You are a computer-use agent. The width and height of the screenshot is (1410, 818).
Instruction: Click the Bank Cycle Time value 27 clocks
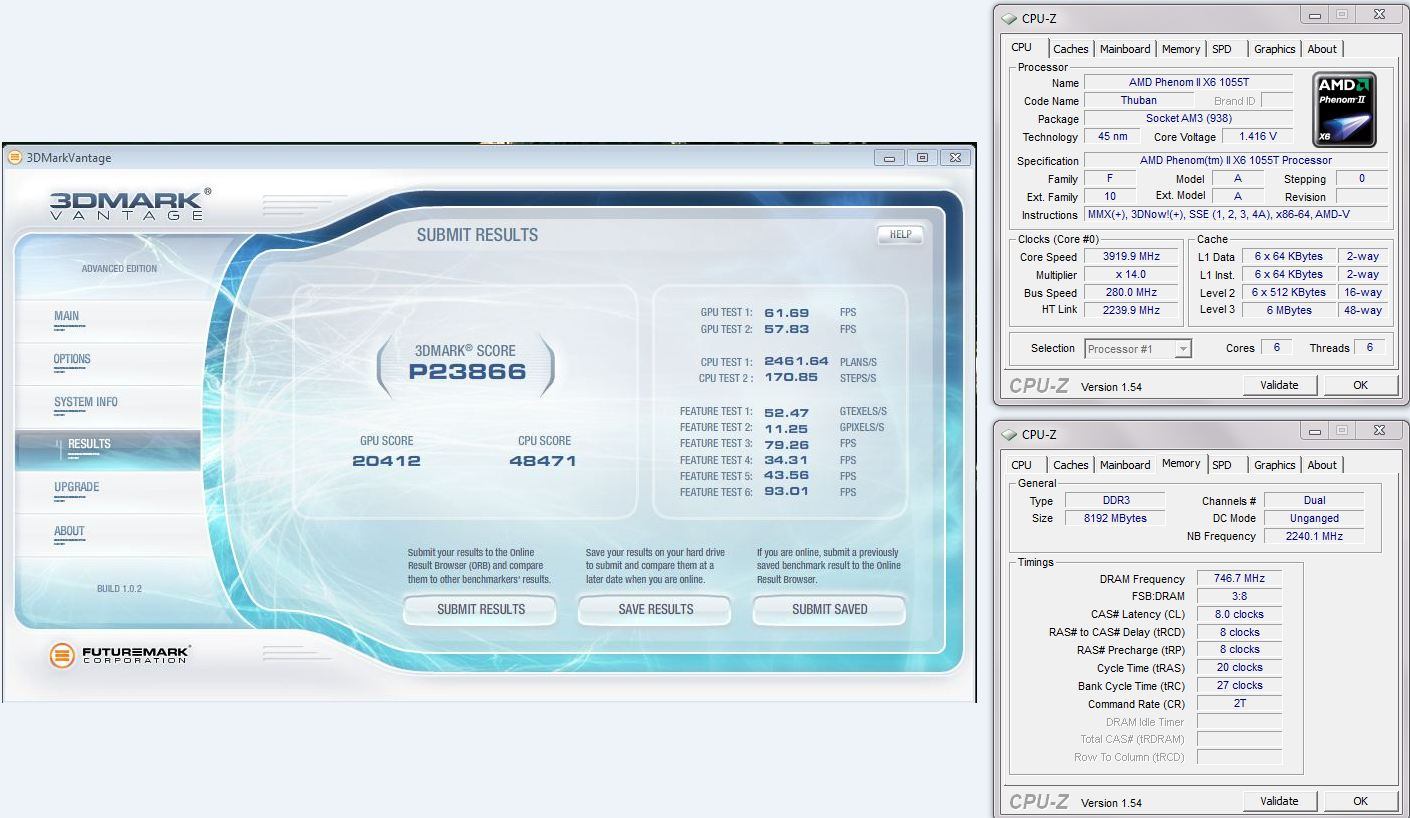pyautogui.click(x=1239, y=686)
